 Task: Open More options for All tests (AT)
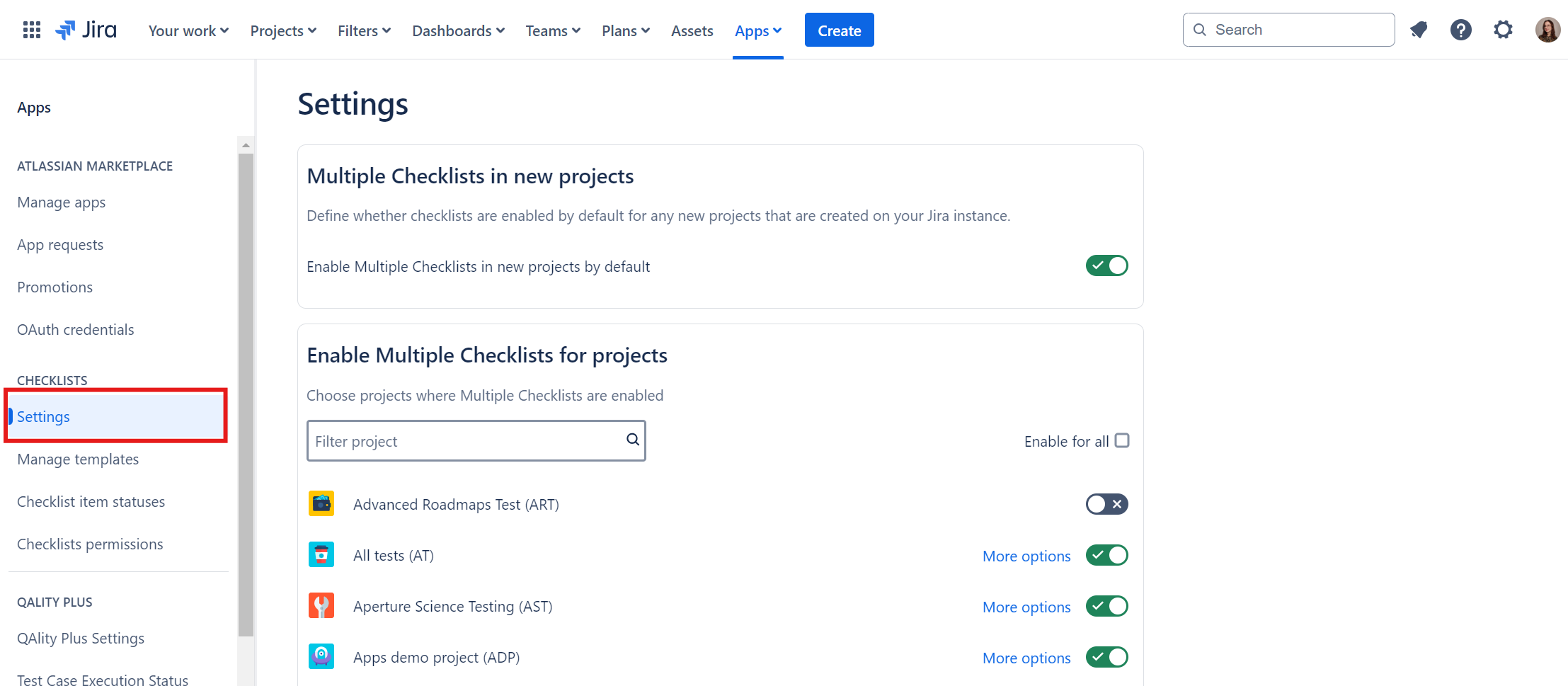point(1026,556)
